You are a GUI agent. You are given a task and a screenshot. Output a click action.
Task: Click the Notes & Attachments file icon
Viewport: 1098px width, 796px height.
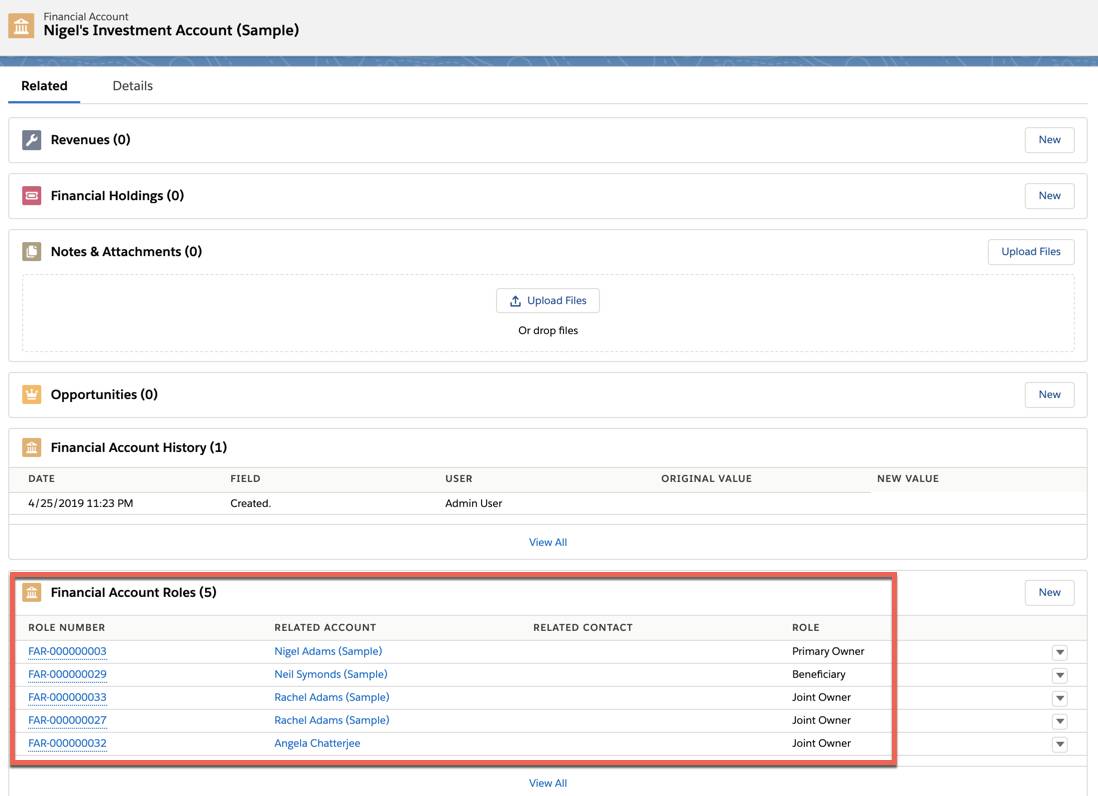coord(32,252)
